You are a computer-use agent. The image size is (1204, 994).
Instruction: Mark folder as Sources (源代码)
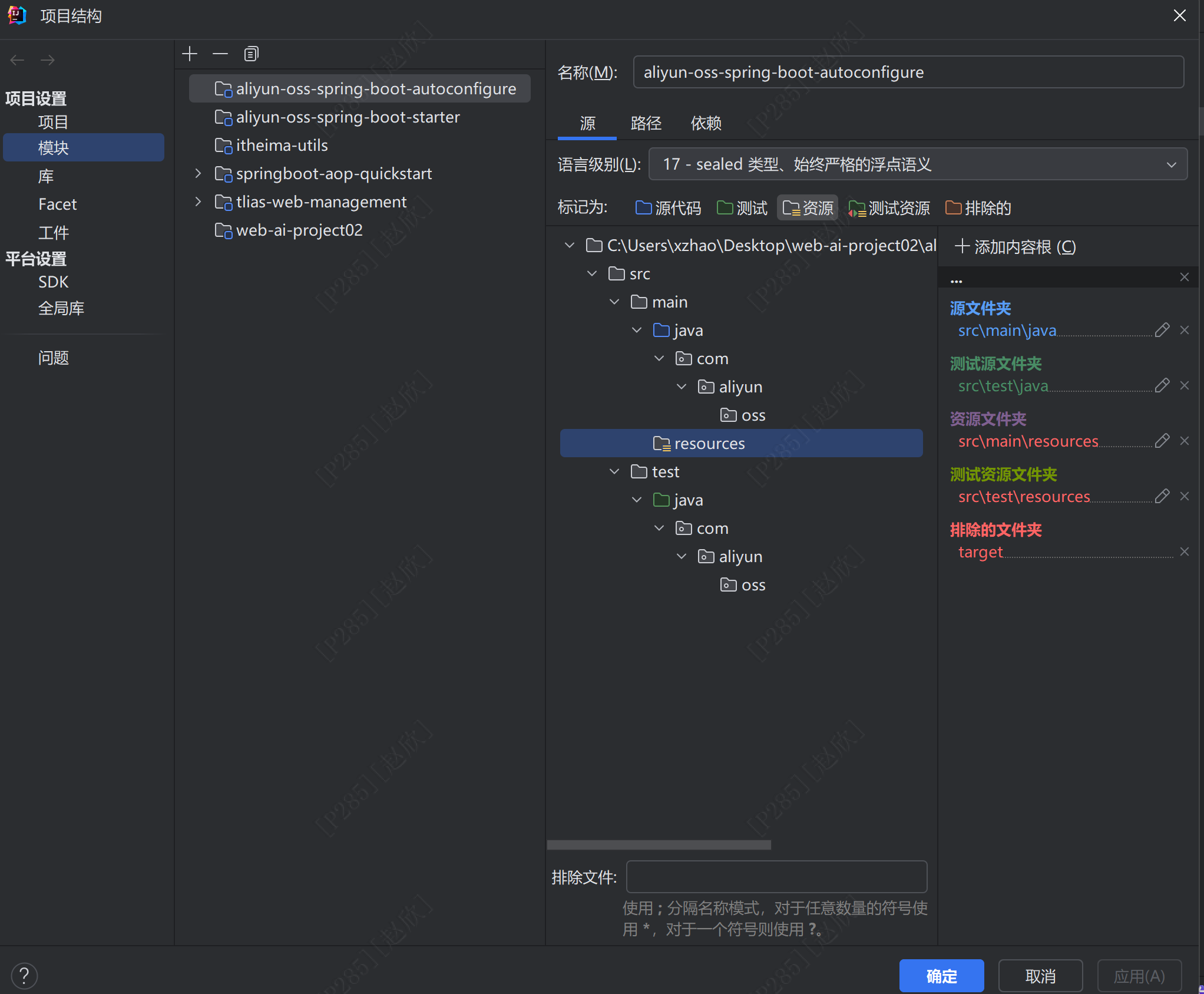(x=668, y=207)
